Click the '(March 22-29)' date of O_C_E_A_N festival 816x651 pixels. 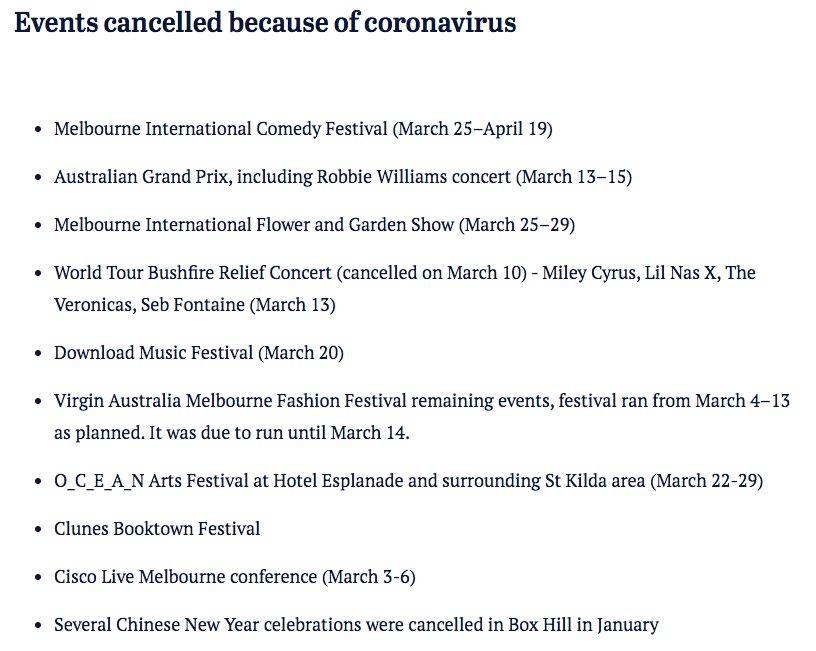click(x=706, y=481)
